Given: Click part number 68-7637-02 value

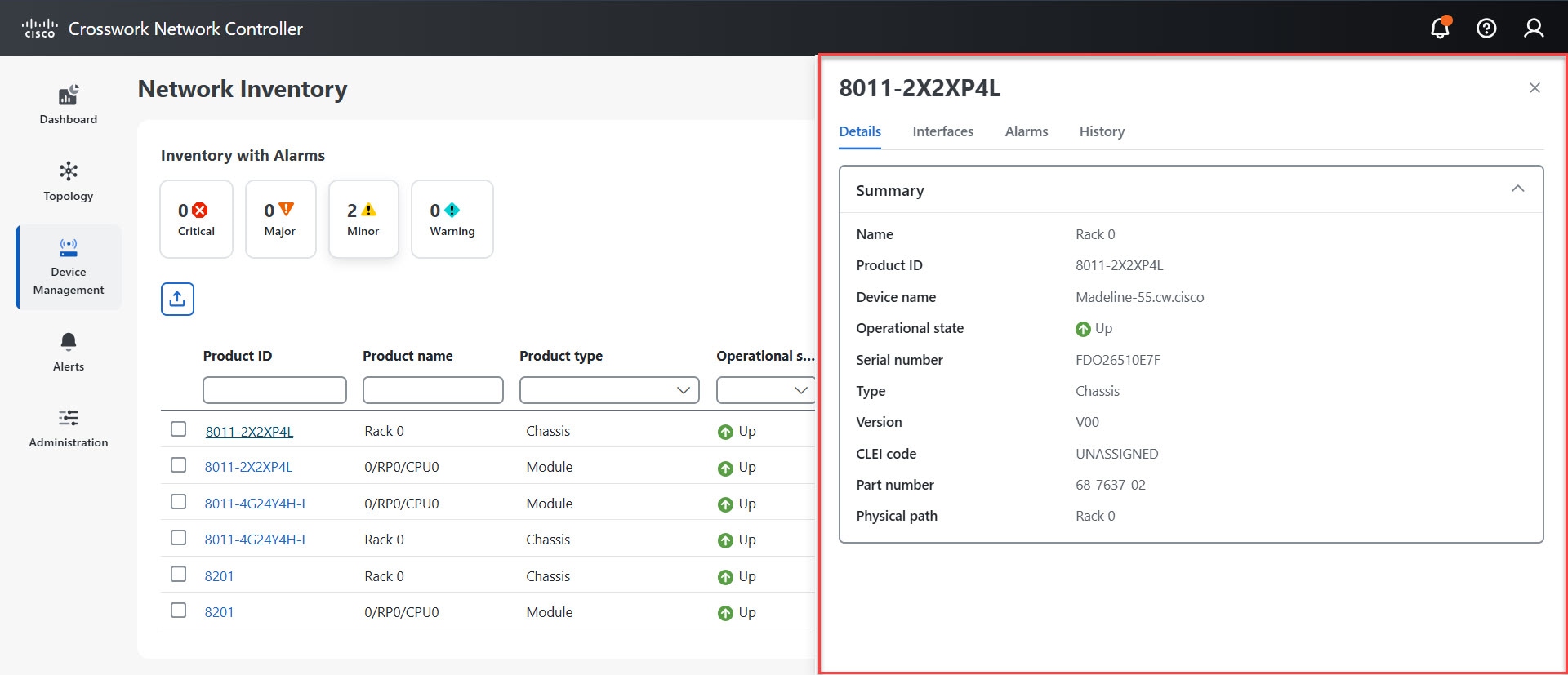Looking at the screenshot, I should (1111, 485).
